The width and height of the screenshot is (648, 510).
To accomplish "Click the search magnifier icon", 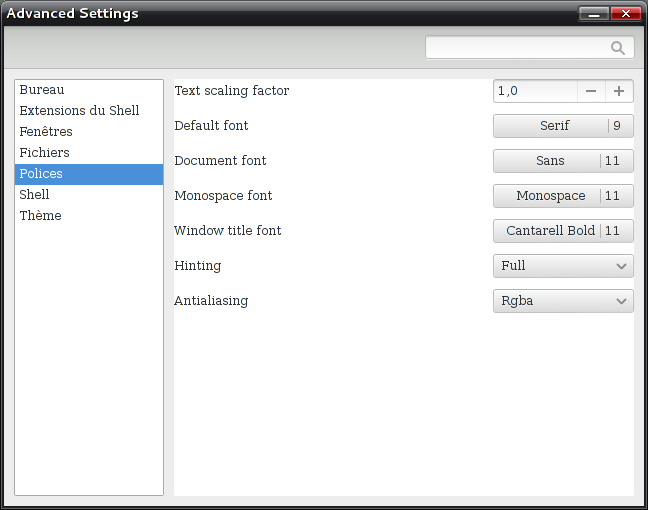I will click(x=618, y=48).
